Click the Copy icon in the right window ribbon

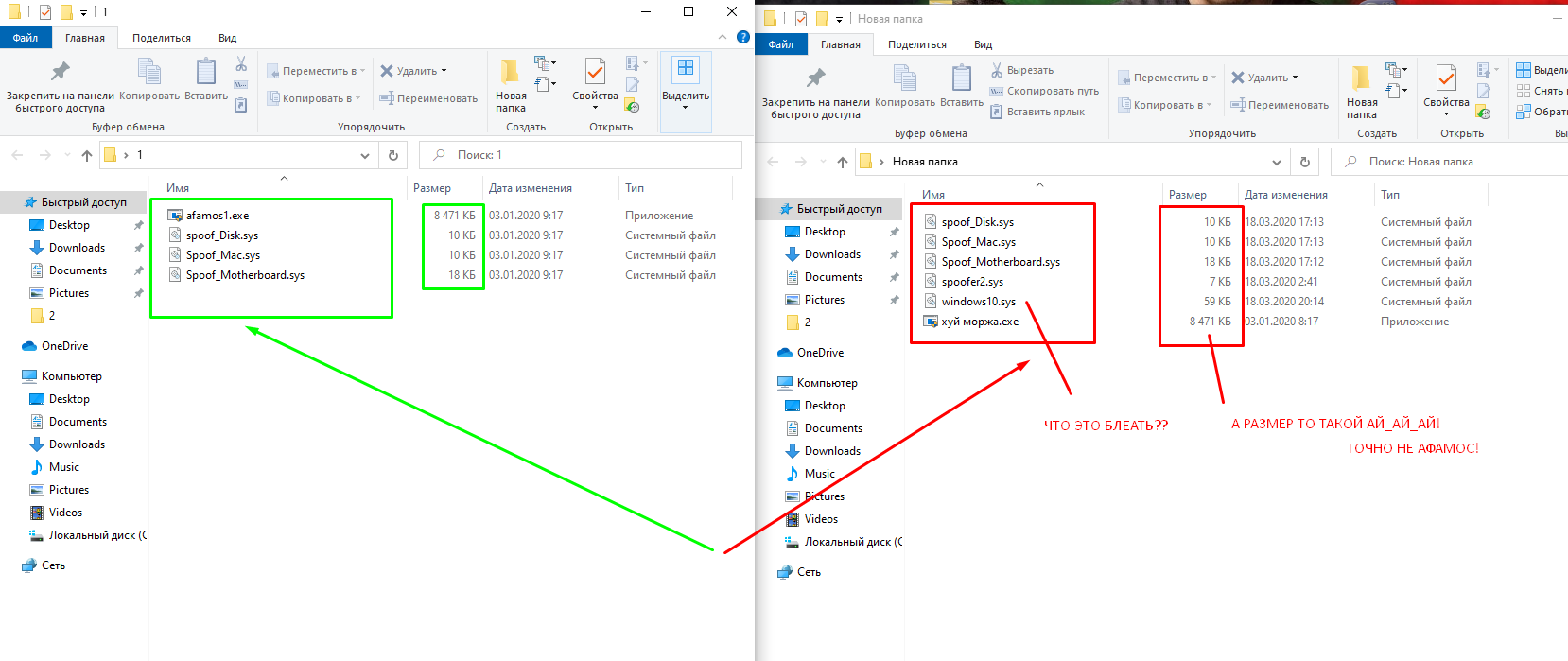(x=904, y=78)
